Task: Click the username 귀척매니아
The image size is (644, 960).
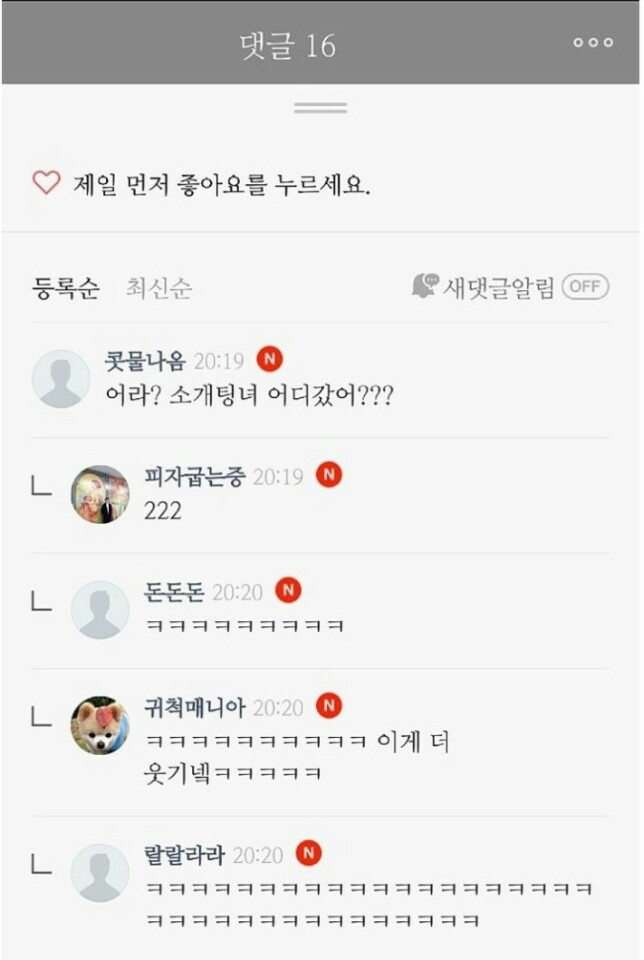Action: tap(194, 708)
